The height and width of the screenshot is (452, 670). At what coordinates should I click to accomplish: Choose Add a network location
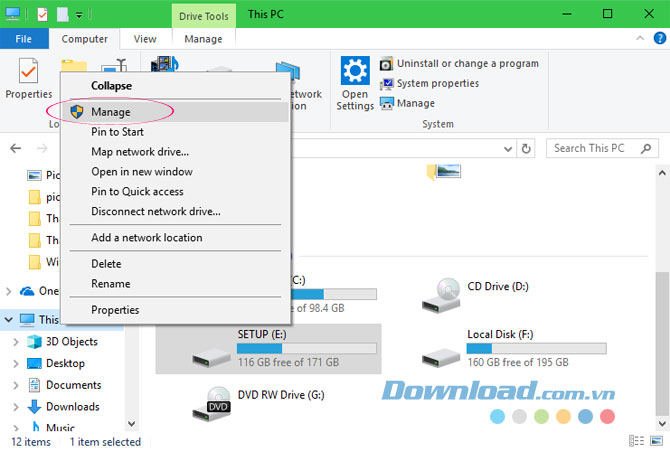[175, 238]
